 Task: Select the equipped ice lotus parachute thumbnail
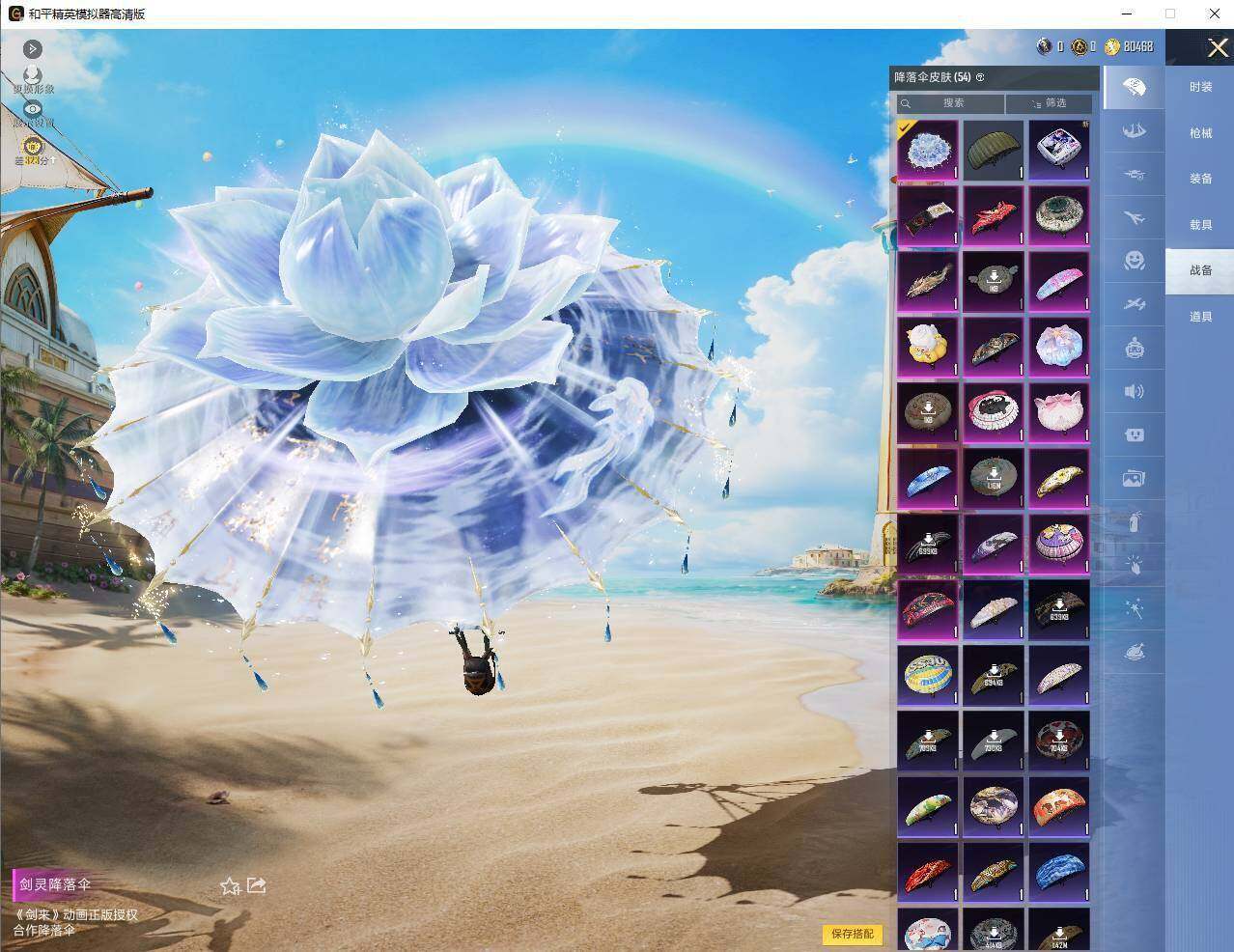[x=928, y=150]
